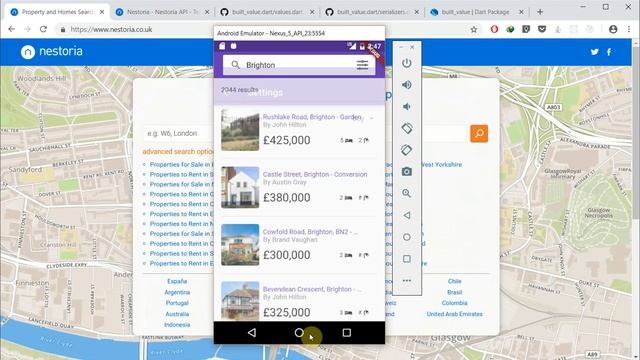Click Nestoria logo in header
The image size is (640, 360).
pos(52,52)
